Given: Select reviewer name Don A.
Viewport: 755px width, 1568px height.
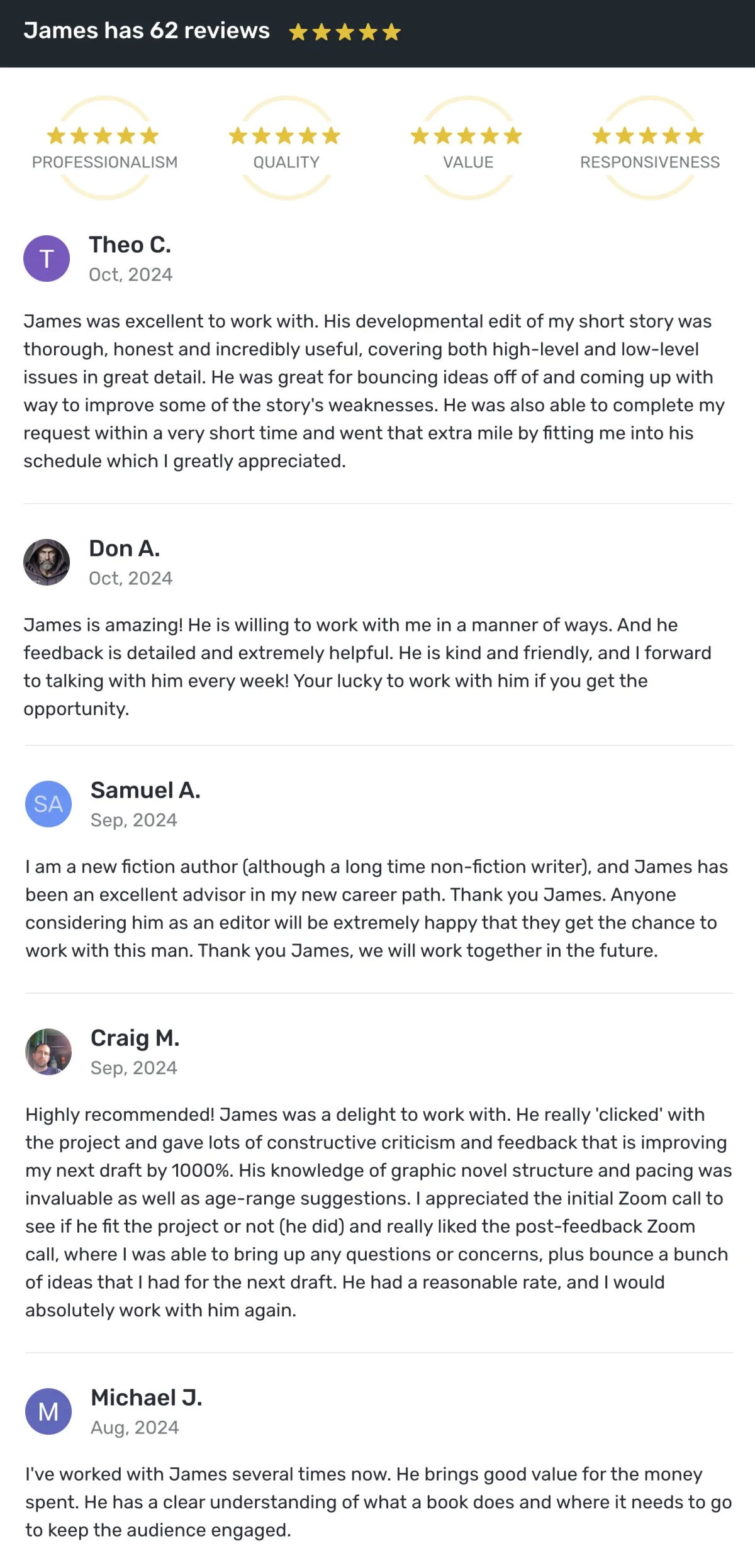Looking at the screenshot, I should tap(125, 548).
